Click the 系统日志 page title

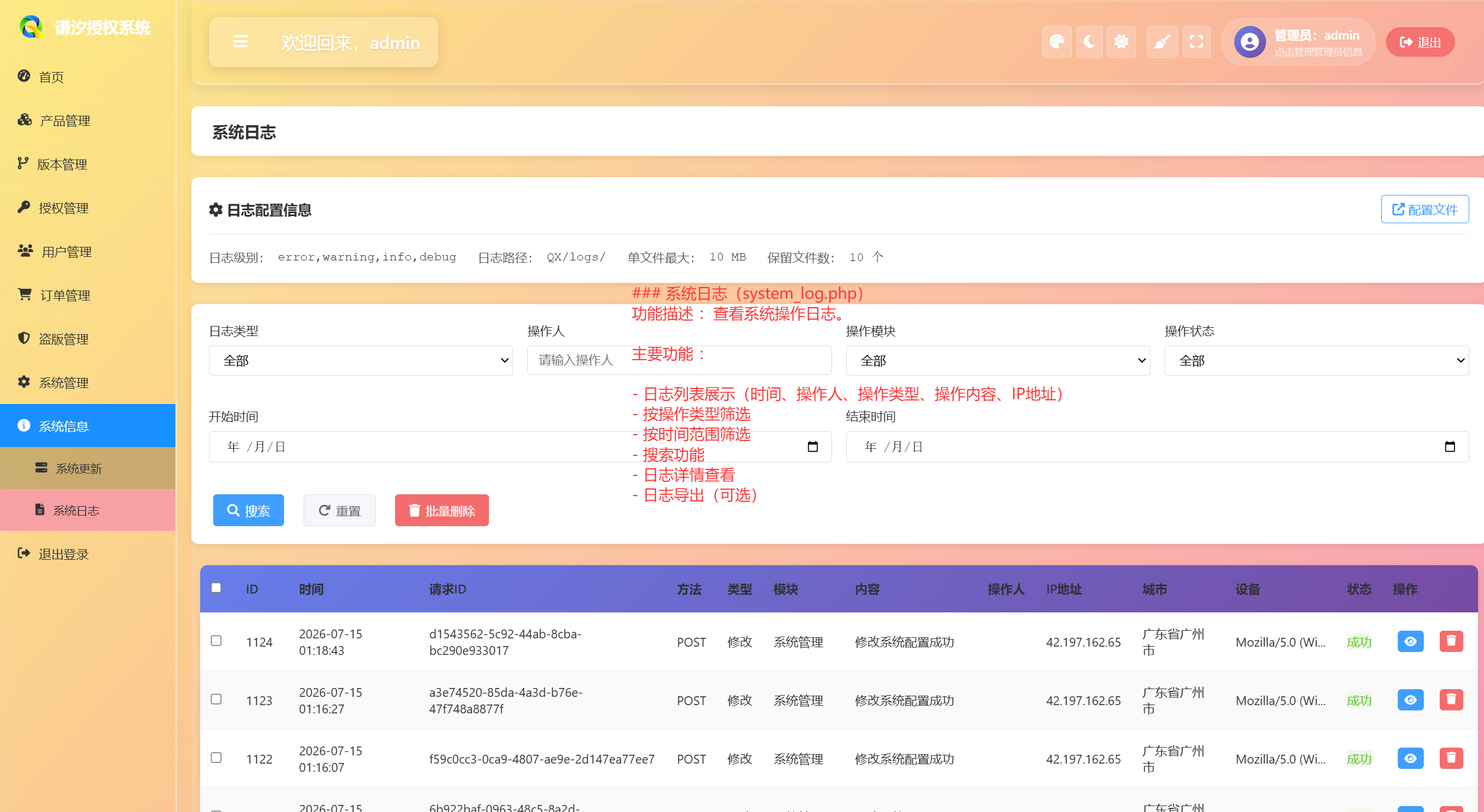(x=244, y=132)
